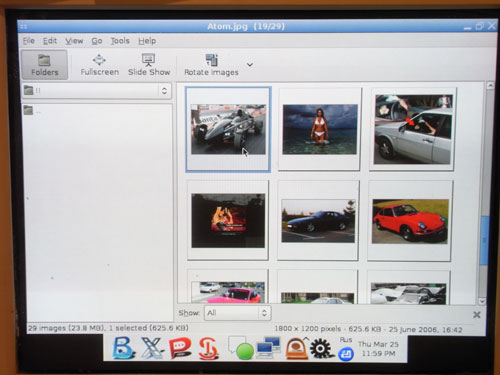Select the parent folder '..' entry
The height and width of the screenshot is (375, 500).
(32, 111)
